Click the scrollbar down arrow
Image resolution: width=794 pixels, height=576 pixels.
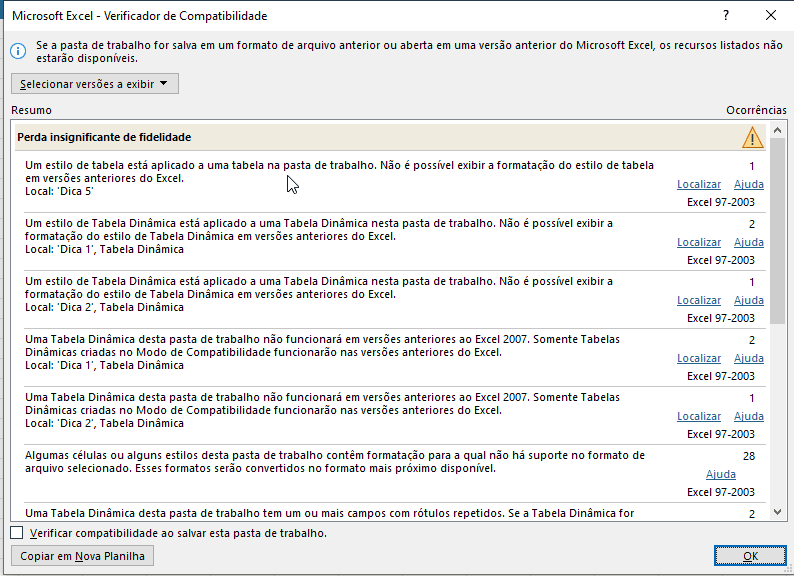(777, 512)
